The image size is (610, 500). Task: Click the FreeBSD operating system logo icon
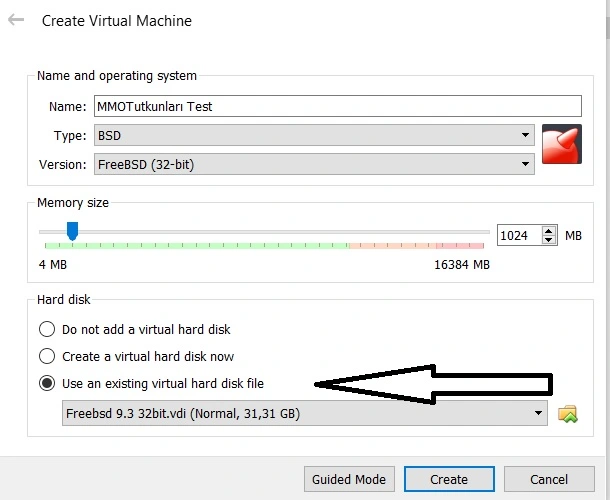(561, 144)
